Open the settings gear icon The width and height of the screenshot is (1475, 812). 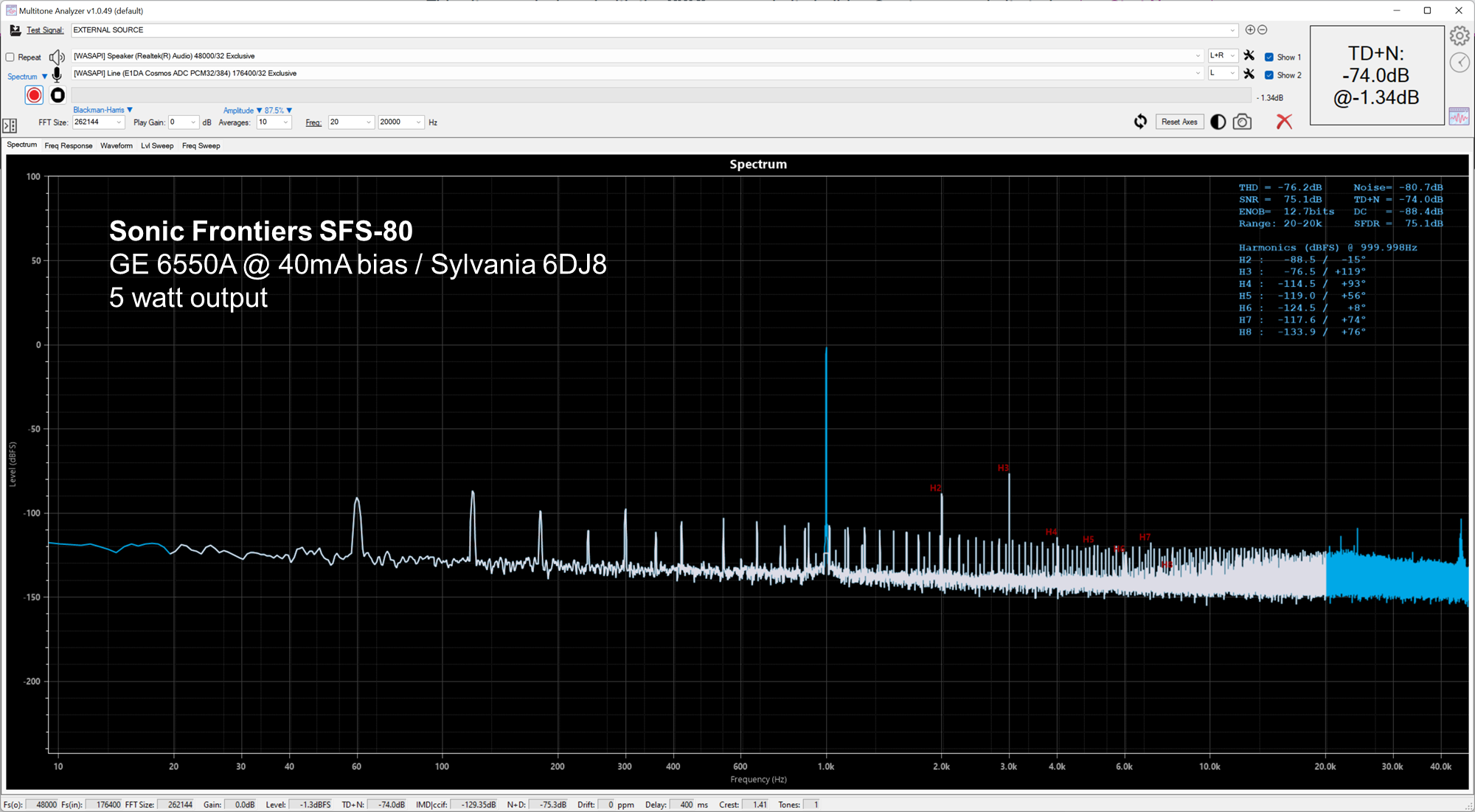(x=1460, y=35)
